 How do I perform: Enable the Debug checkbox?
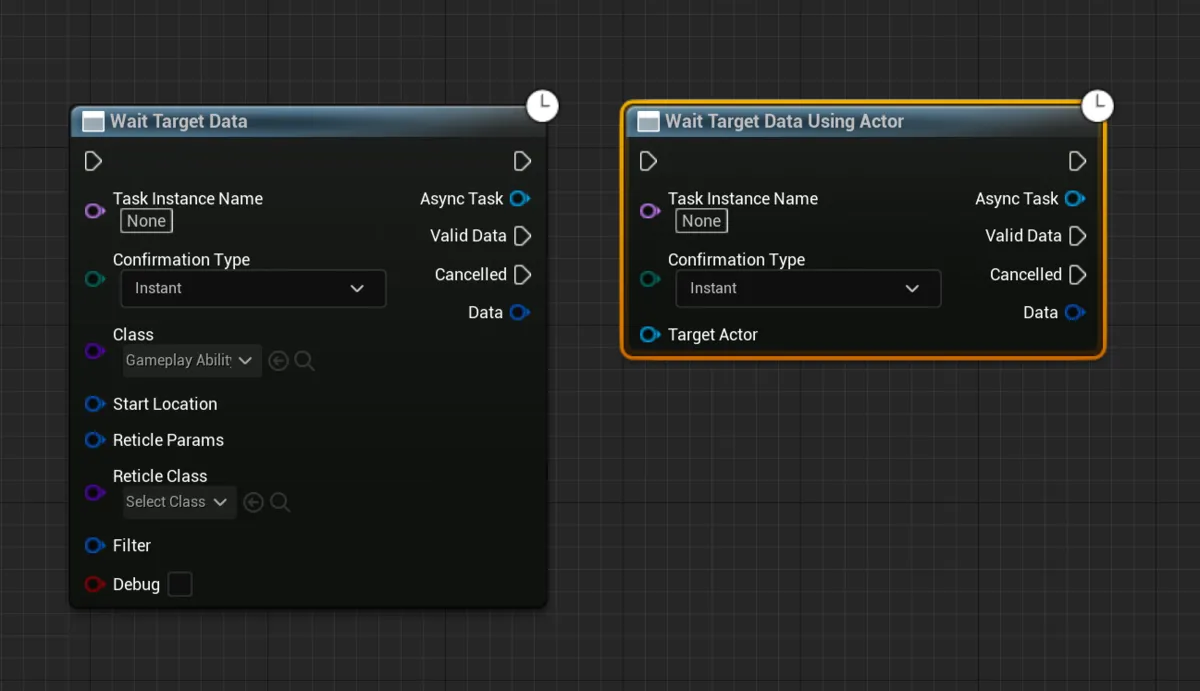coord(180,584)
